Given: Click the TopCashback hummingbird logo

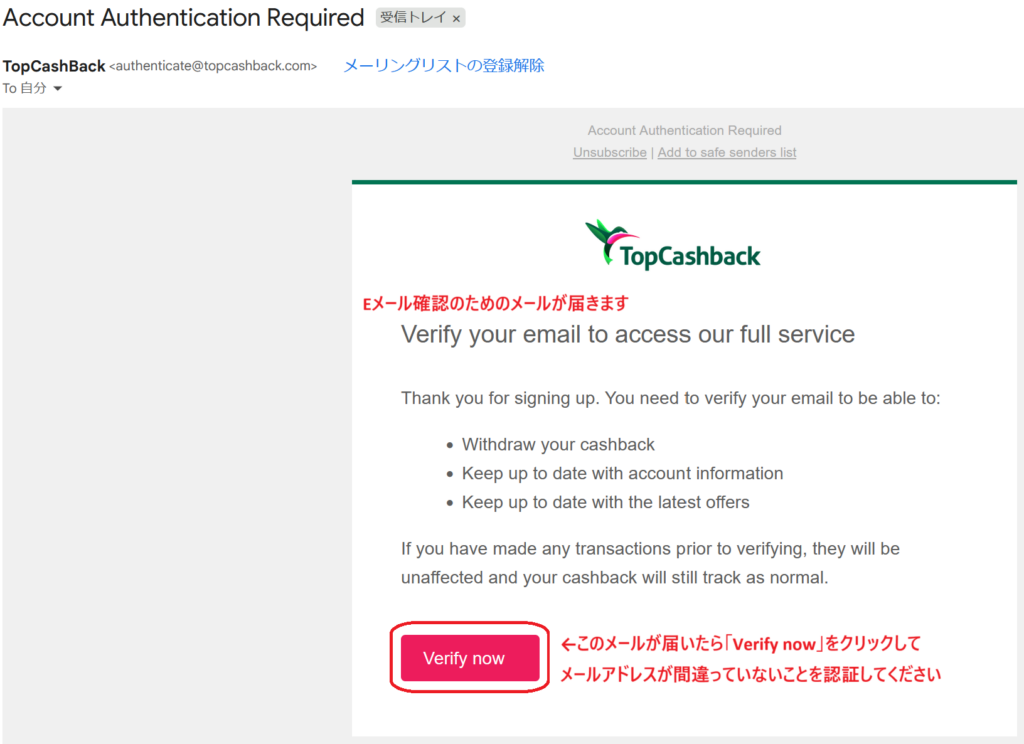Looking at the screenshot, I should click(673, 244).
